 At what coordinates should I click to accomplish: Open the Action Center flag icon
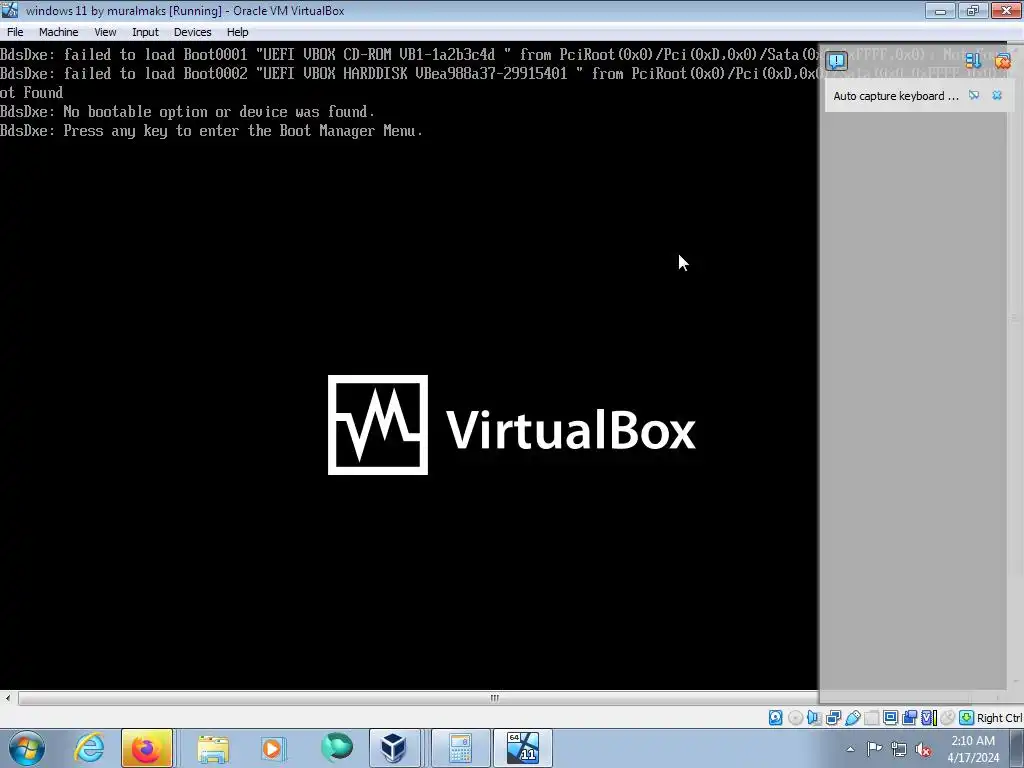[874, 749]
